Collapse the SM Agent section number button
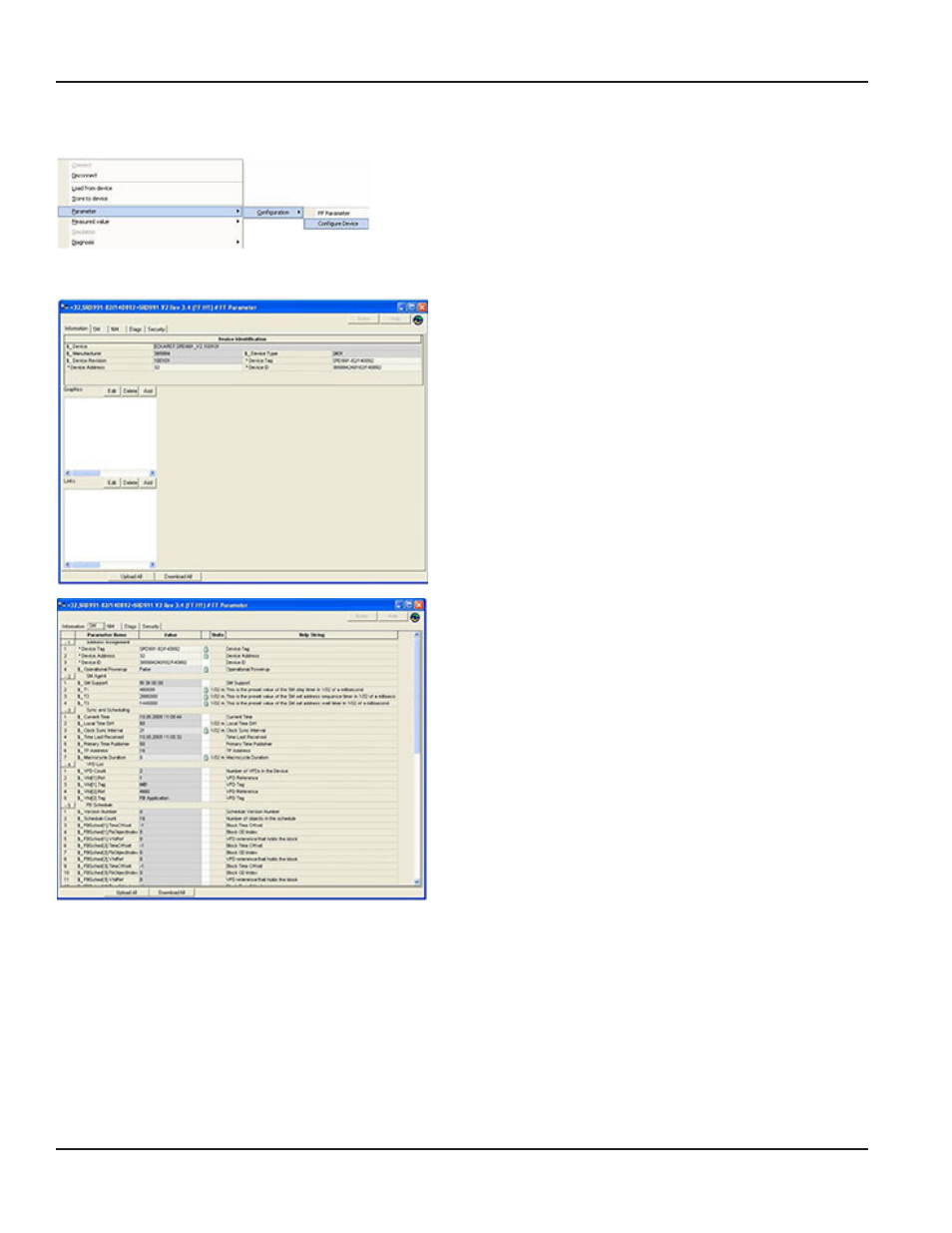This screenshot has width=952, height=1233. click(x=69, y=676)
